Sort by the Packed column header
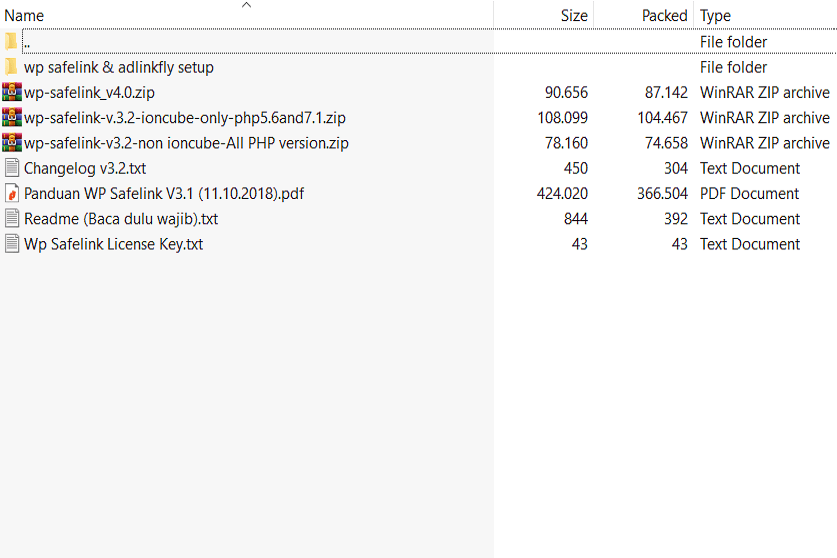The width and height of the screenshot is (837, 558). tap(664, 16)
